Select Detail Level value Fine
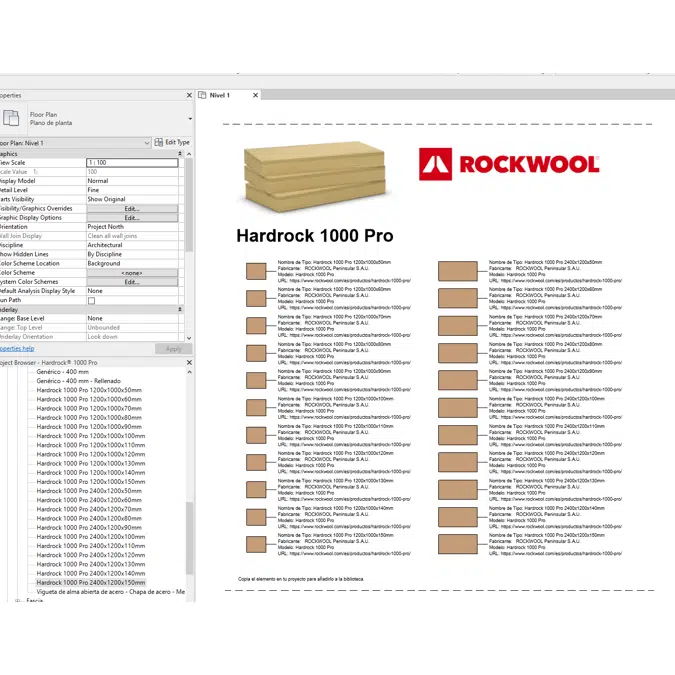 click(x=132, y=190)
